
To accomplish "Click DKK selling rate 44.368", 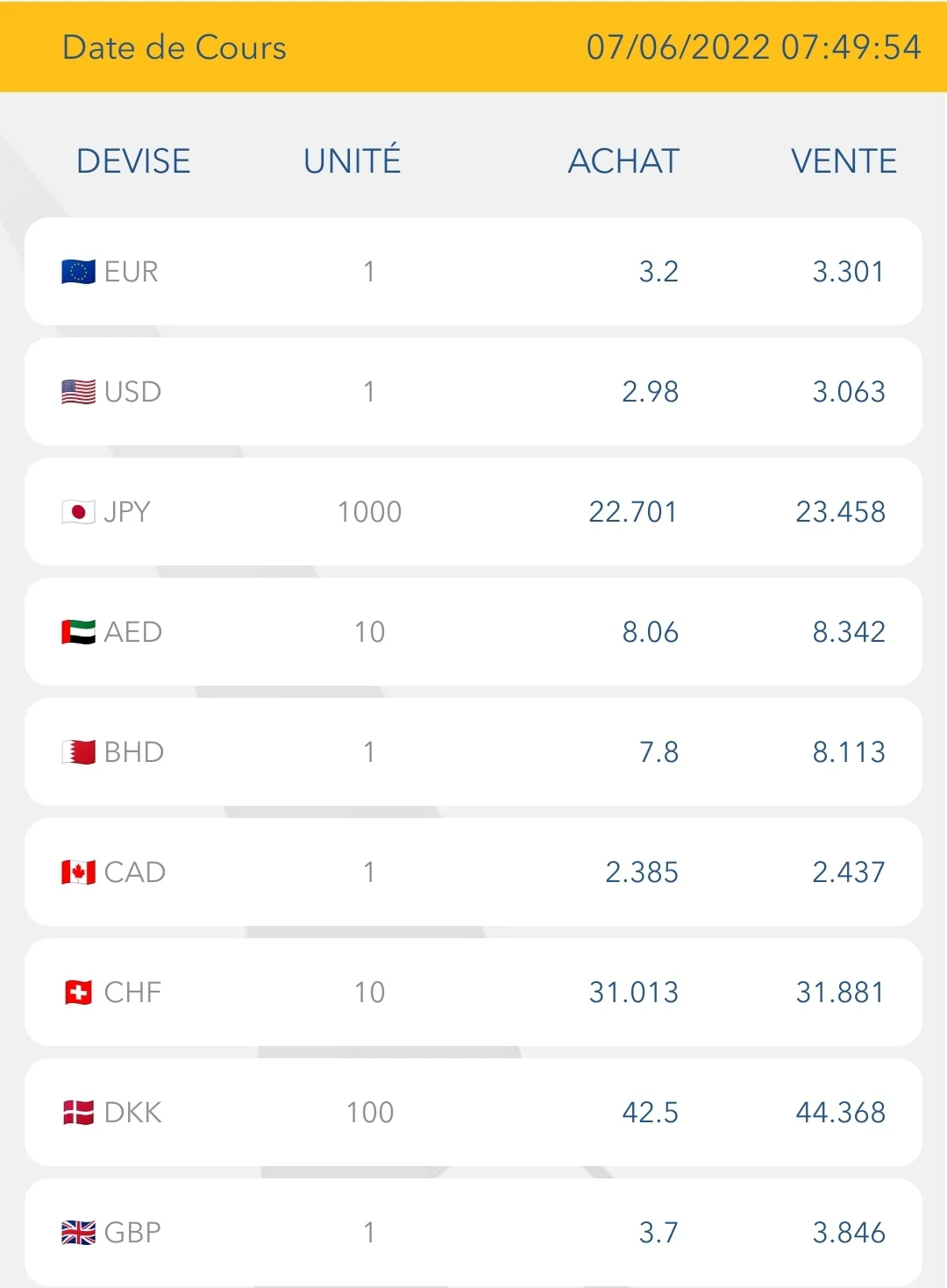I will (x=840, y=1113).
